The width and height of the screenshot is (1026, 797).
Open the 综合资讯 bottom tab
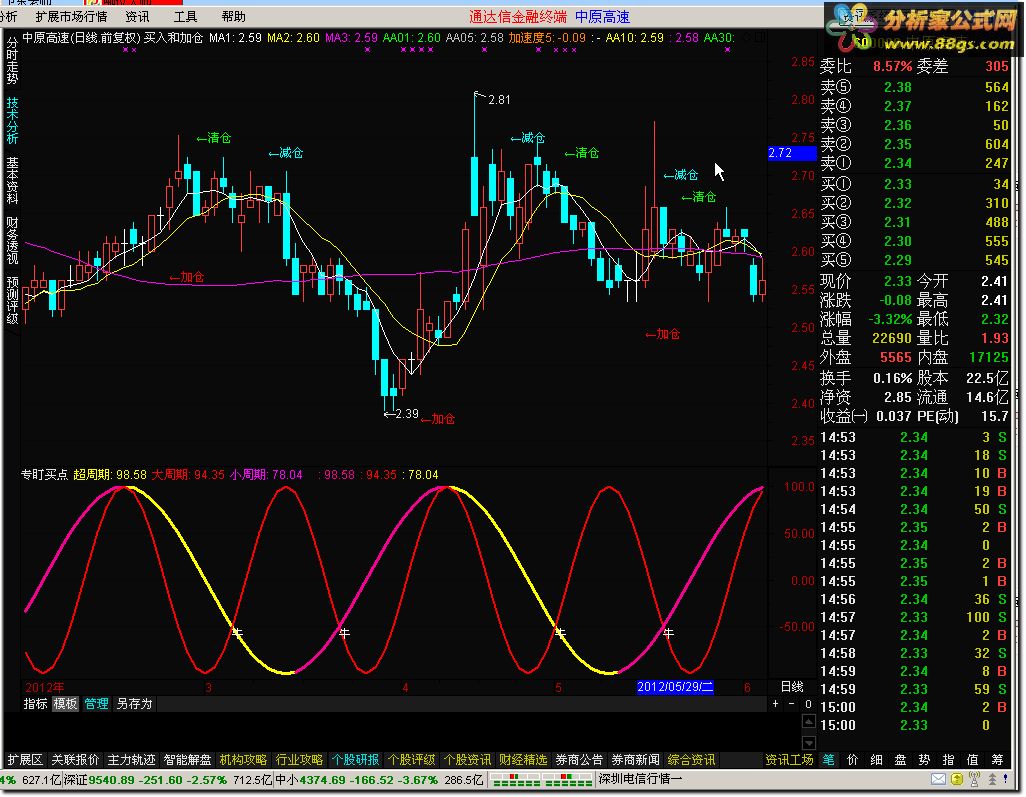[x=691, y=760]
